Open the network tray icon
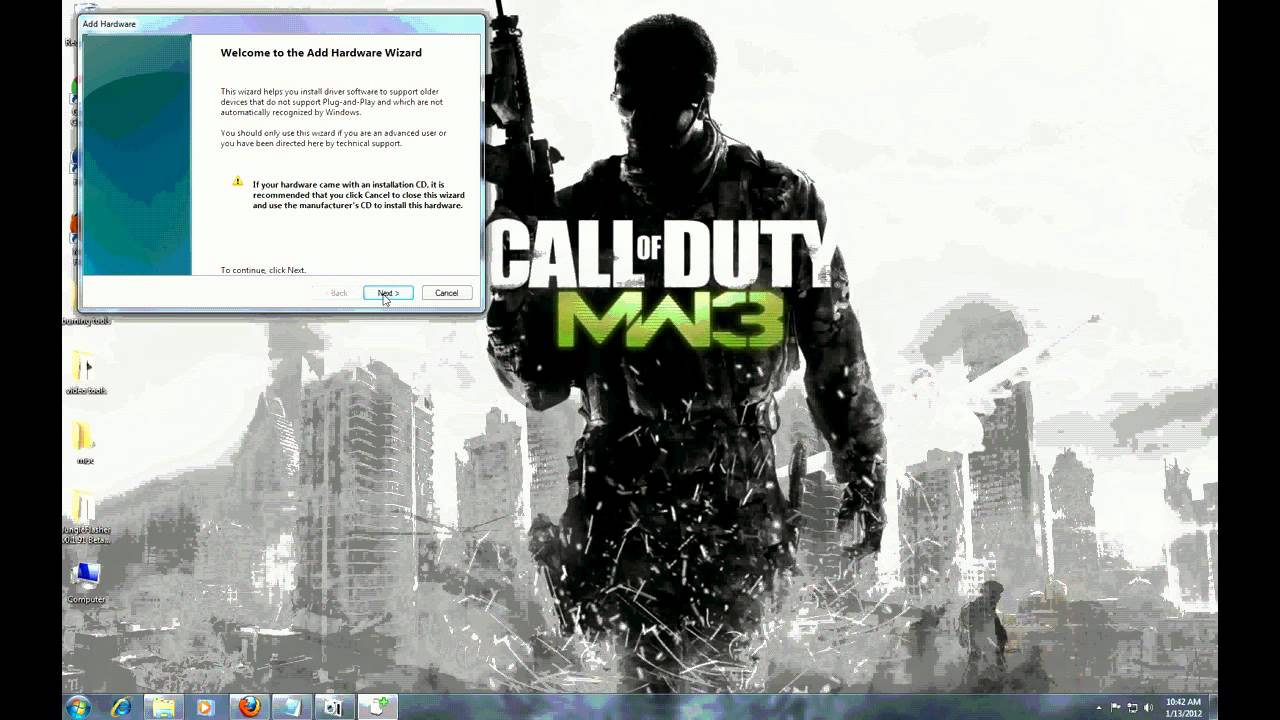 coord(1132,707)
